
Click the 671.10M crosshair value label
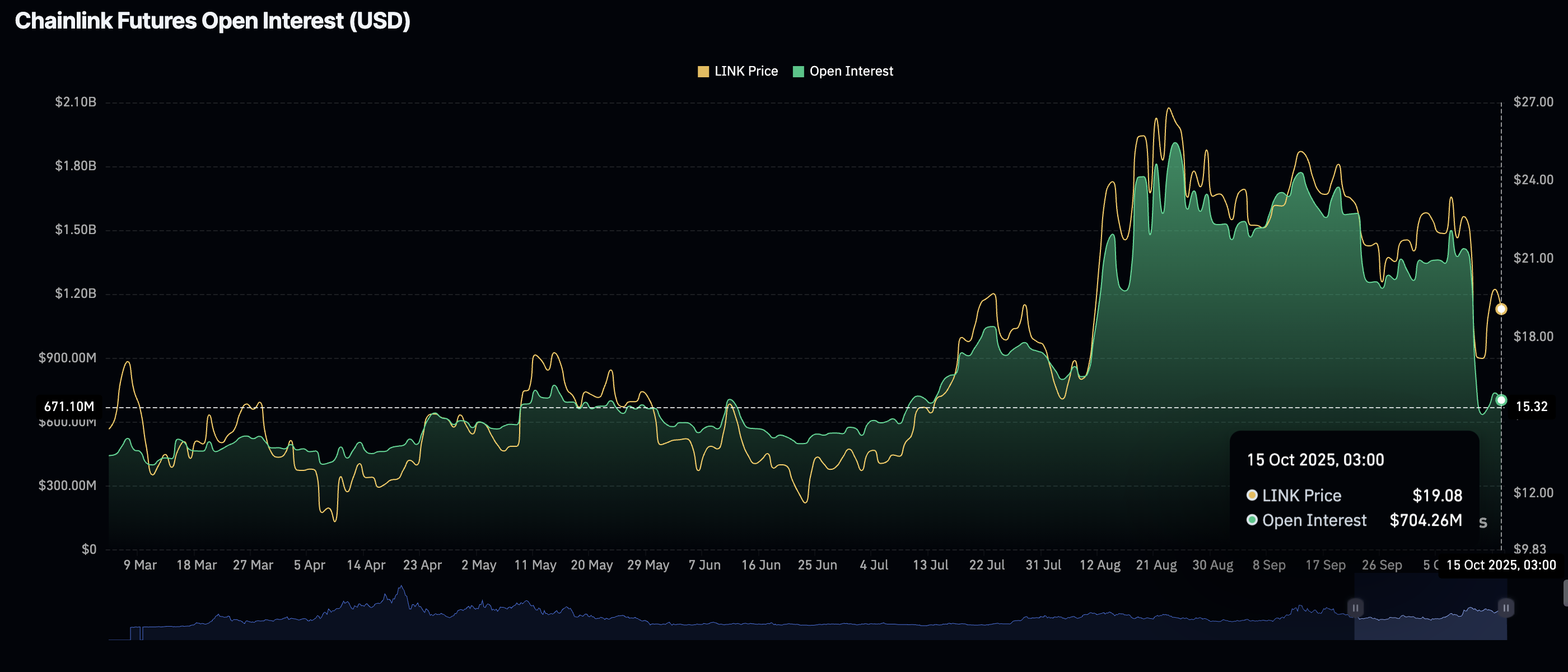68,406
